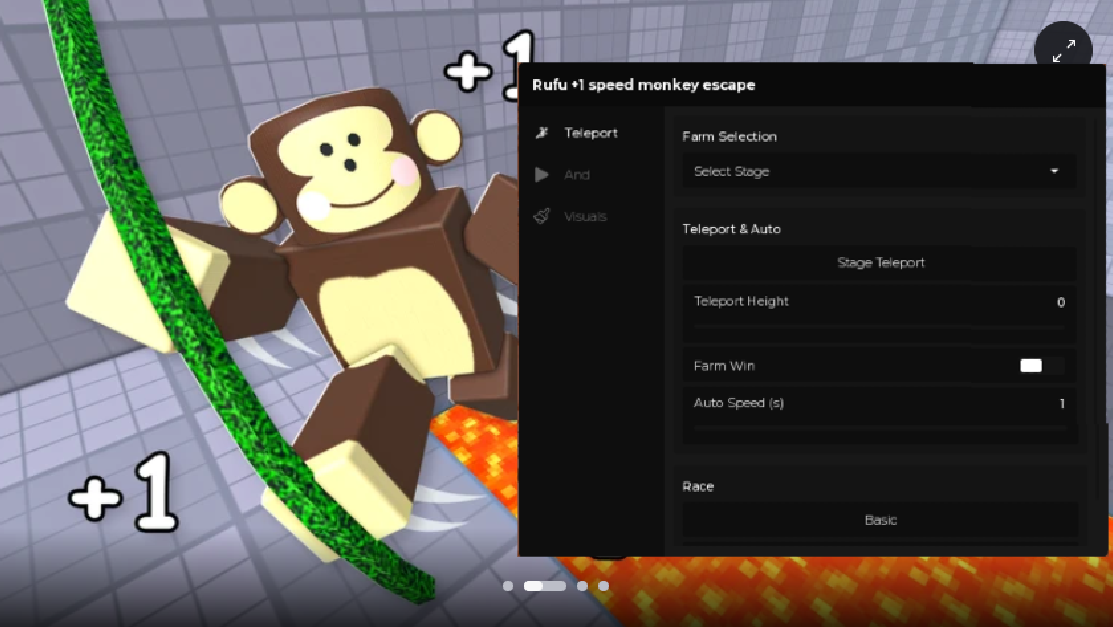
Task: Click the Teleport running-figure icon
Action: click(x=542, y=133)
